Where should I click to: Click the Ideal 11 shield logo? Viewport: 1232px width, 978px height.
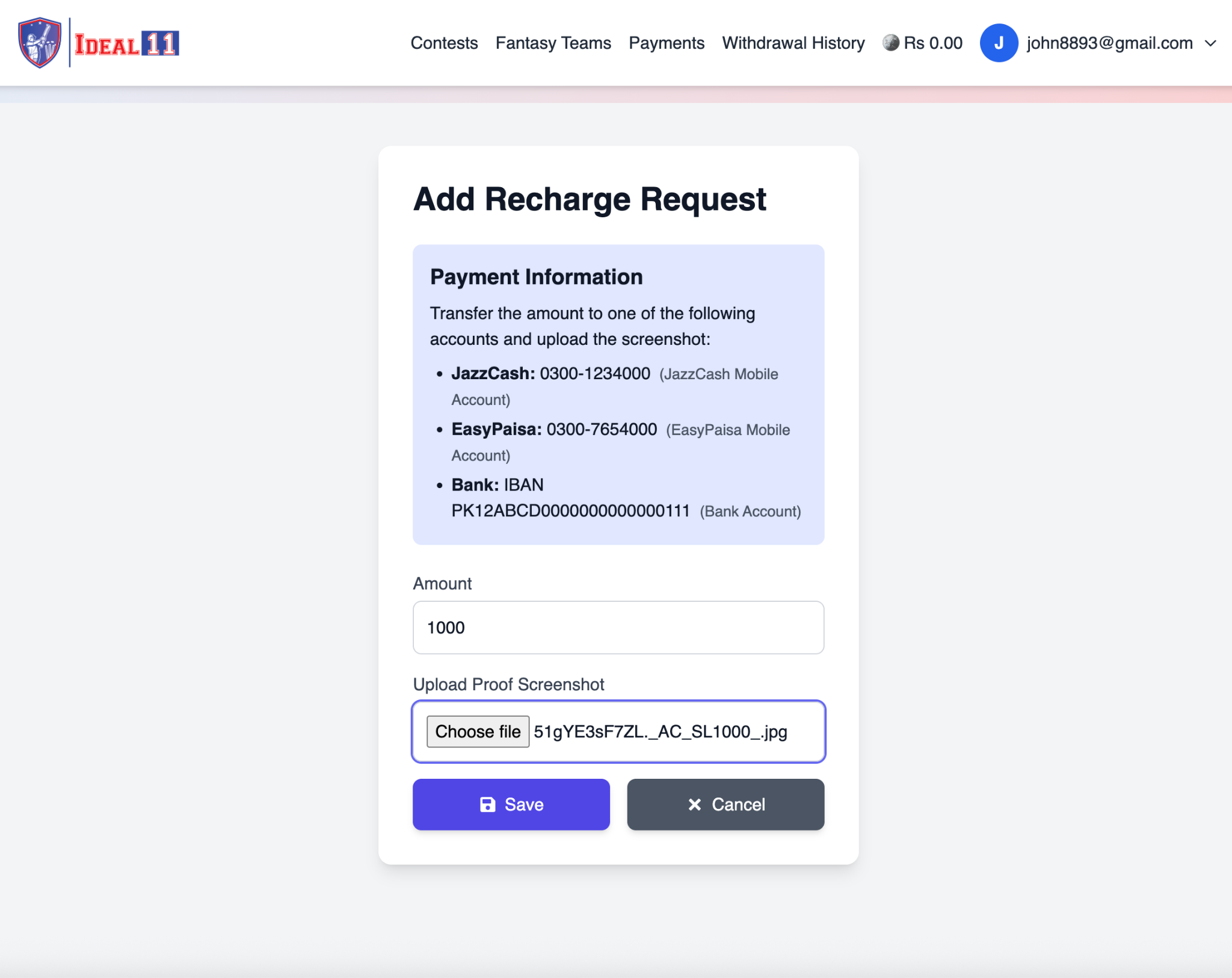pyautogui.click(x=40, y=43)
